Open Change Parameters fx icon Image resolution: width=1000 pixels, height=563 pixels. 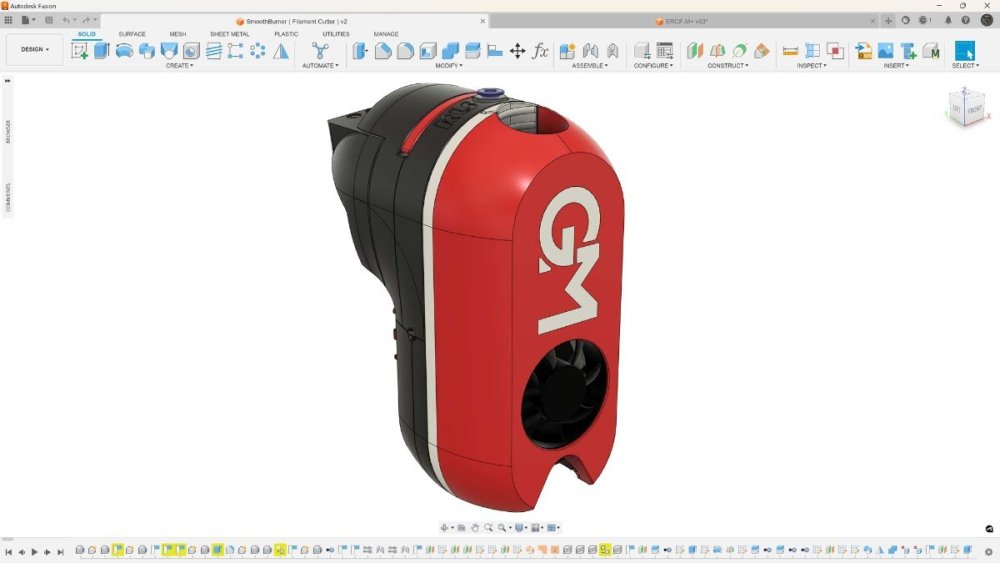(x=540, y=50)
